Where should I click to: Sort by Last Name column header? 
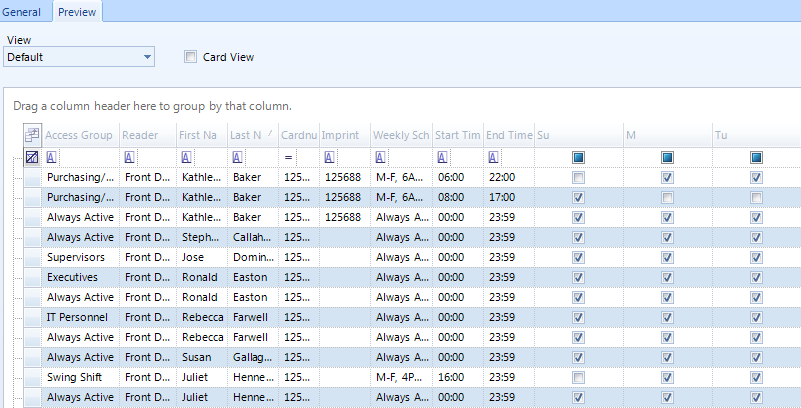(x=252, y=135)
